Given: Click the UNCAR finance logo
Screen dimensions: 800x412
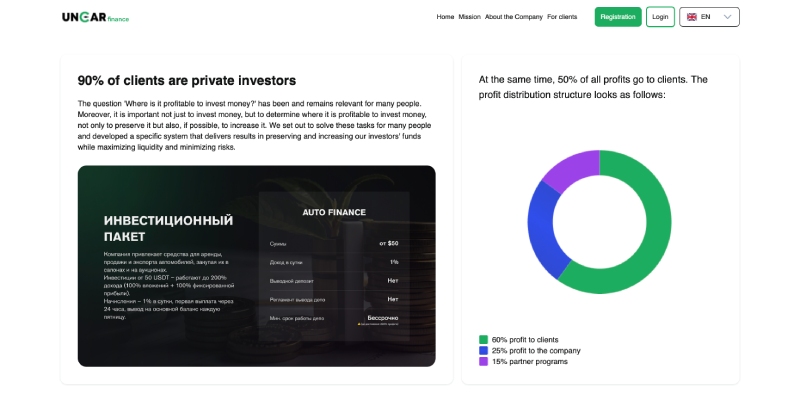Looking at the screenshot, I should 95,17.
